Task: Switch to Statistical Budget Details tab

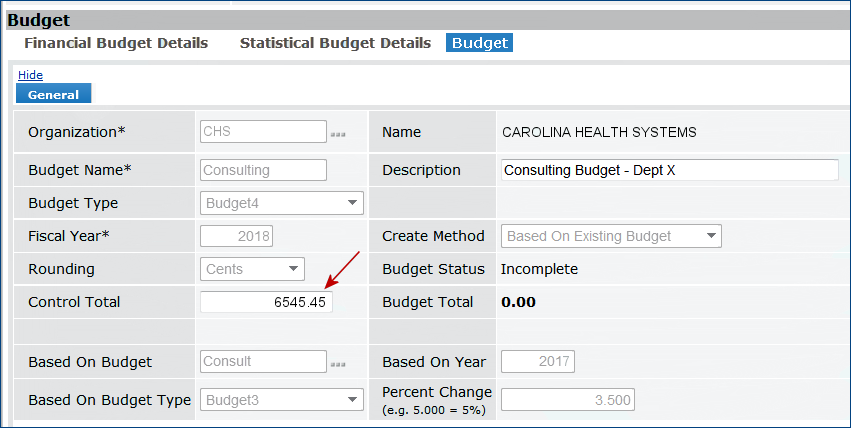Action: pos(335,43)
